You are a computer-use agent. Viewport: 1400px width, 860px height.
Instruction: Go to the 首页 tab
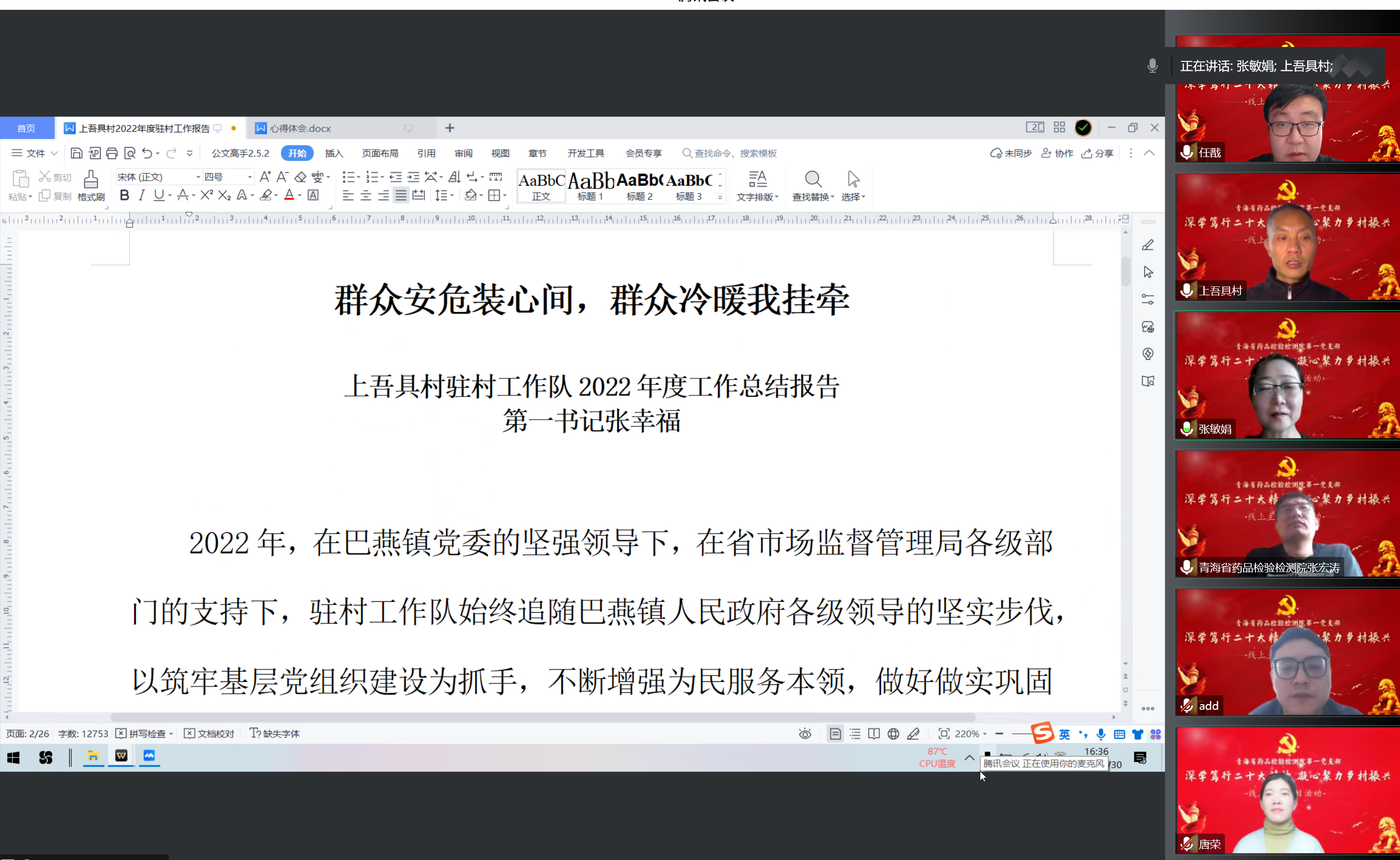point(26,129)
